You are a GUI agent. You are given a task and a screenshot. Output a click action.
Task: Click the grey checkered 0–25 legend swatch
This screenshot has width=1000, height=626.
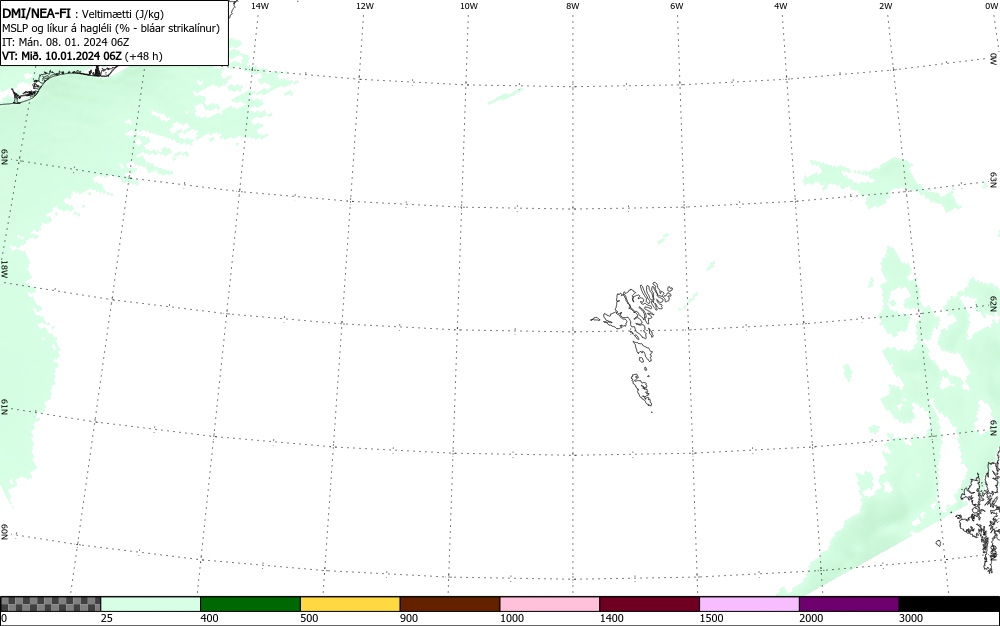(50, 604)
